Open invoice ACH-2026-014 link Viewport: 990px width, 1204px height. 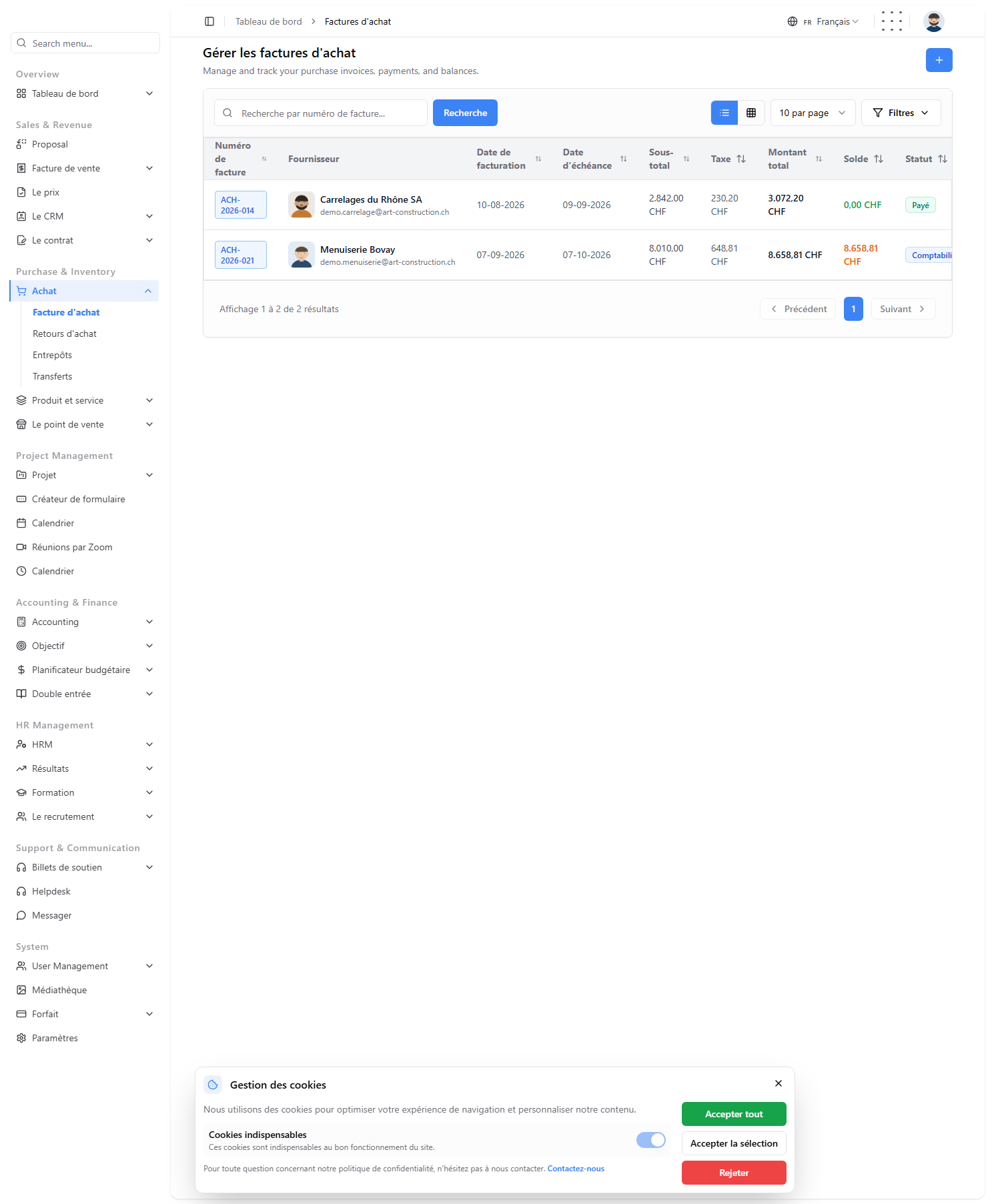tap(240, 205)
